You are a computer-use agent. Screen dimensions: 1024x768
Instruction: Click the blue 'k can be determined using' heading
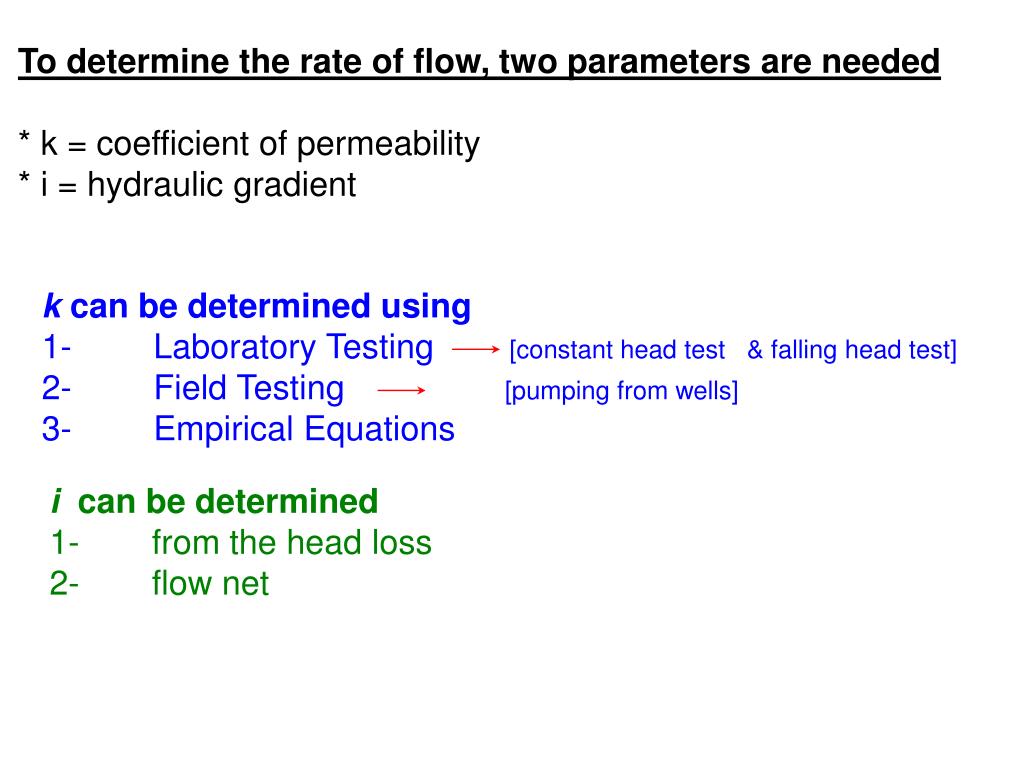pos(257,306)
